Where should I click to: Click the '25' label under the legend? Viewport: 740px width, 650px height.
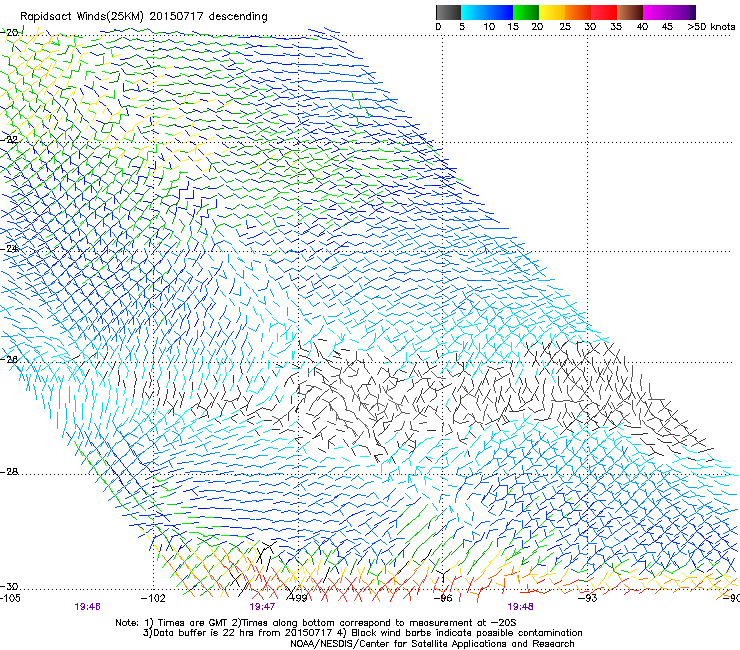pyautogui.click(x=565, y=26)
